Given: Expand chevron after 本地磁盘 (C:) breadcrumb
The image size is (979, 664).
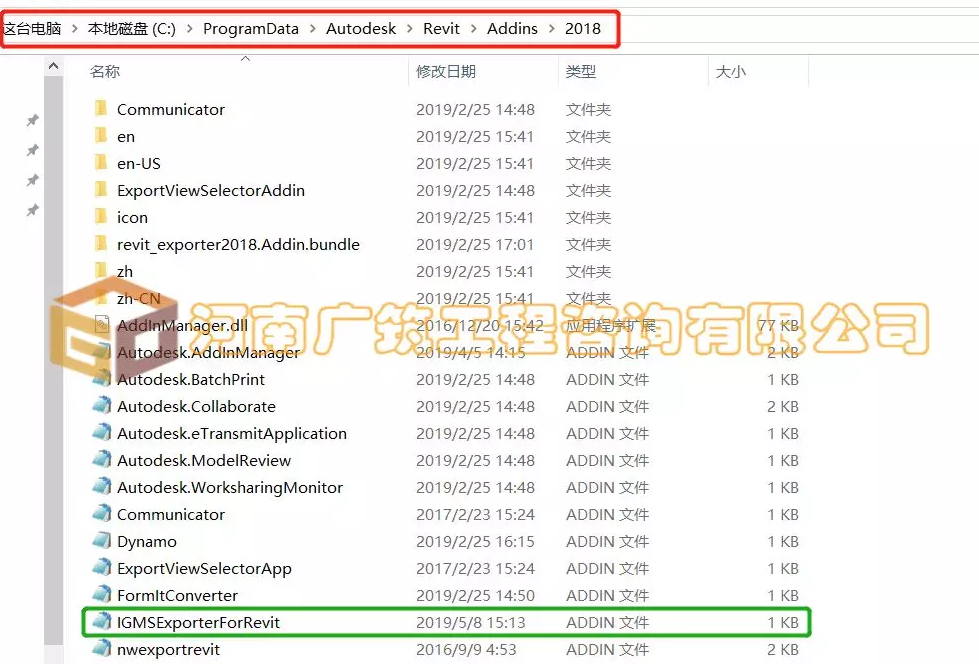Looking at the screenshot, I should coord(189,29).
